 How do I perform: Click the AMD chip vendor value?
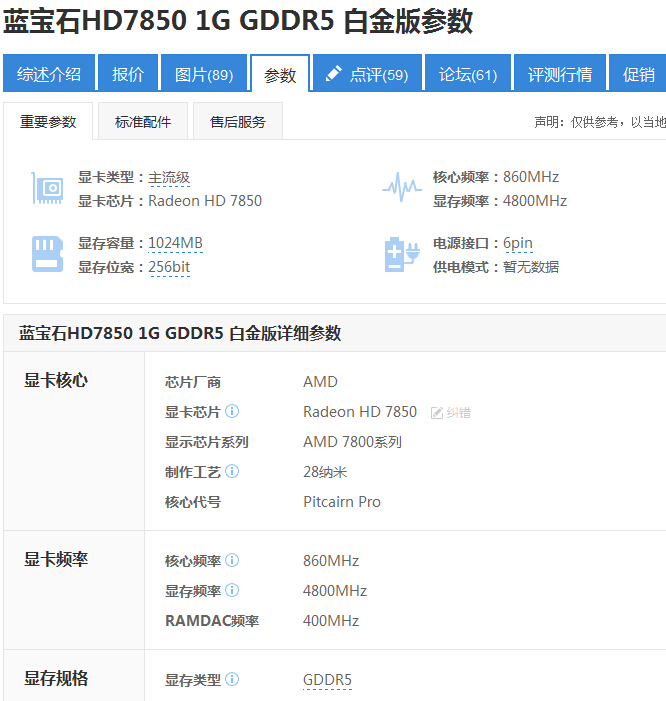tap(320, 382)
